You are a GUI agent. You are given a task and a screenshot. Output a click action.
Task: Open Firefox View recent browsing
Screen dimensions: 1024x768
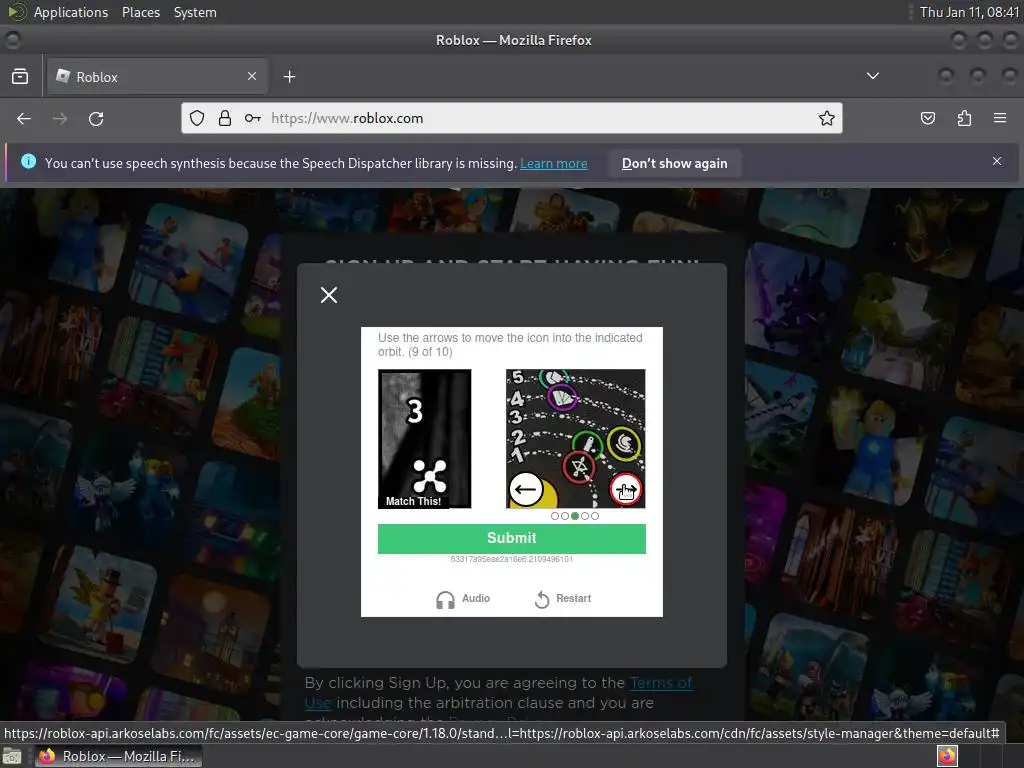pos(20,76)
